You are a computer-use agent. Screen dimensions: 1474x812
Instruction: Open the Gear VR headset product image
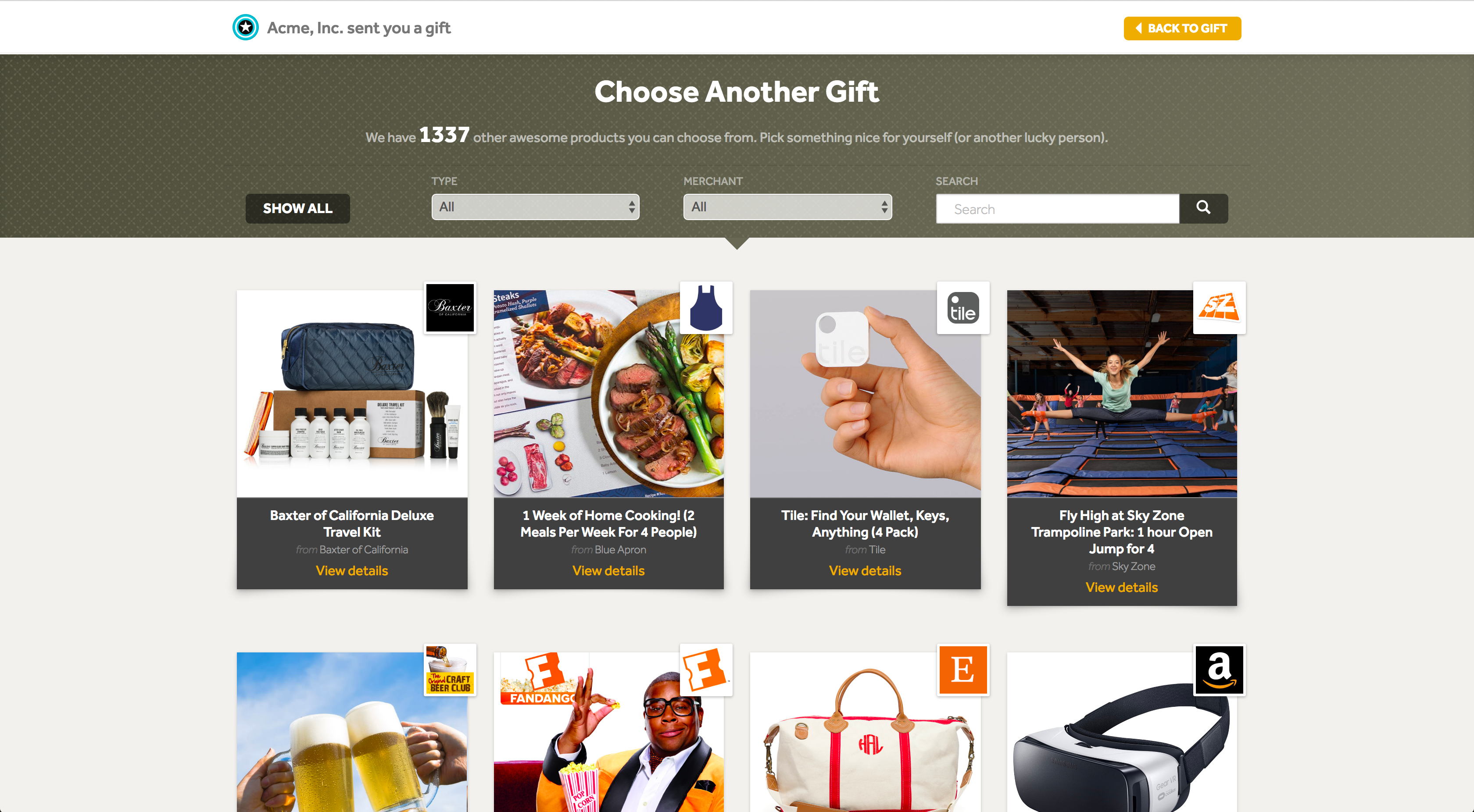pos(1122,733)
